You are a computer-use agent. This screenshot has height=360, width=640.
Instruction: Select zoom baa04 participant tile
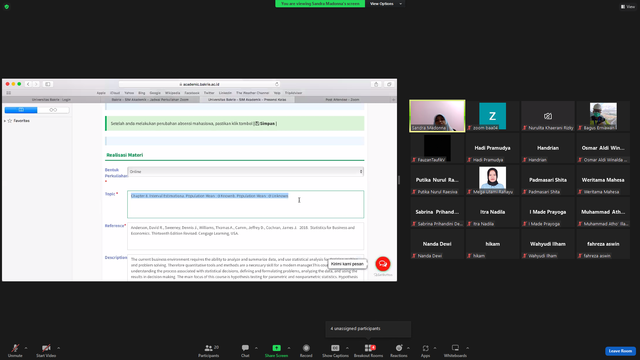click(x=492, y=116)
